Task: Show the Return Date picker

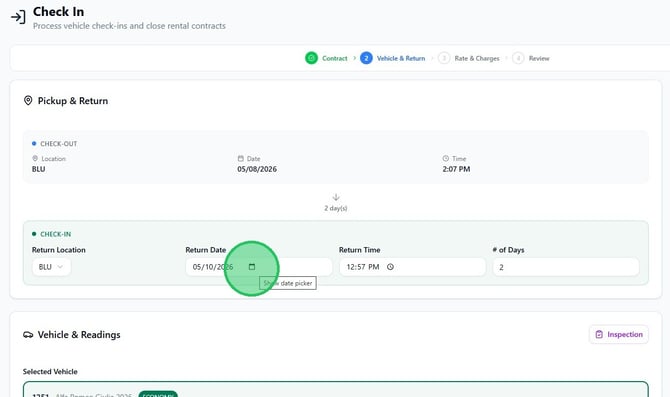Action: point(252,267)
